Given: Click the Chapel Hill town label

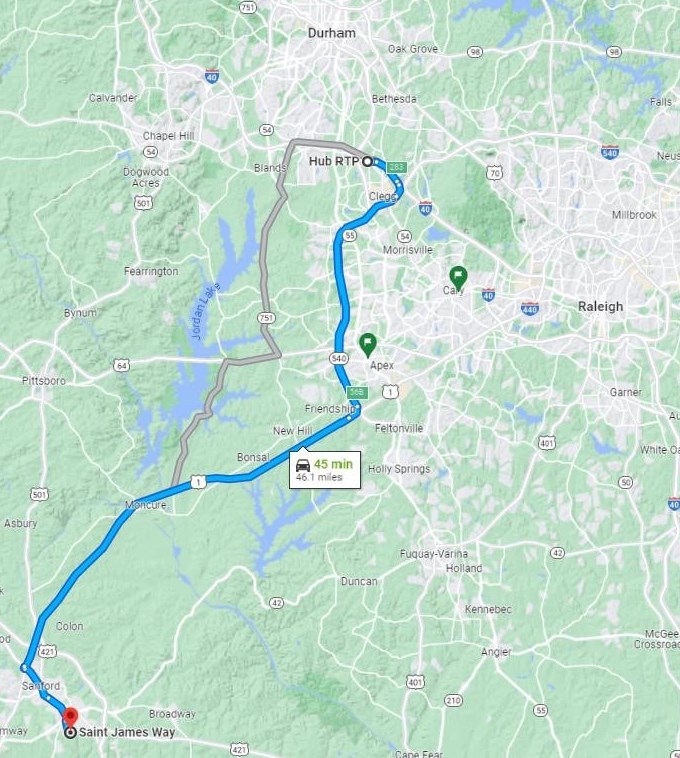Looking at the screenshot, I should 168,136.
